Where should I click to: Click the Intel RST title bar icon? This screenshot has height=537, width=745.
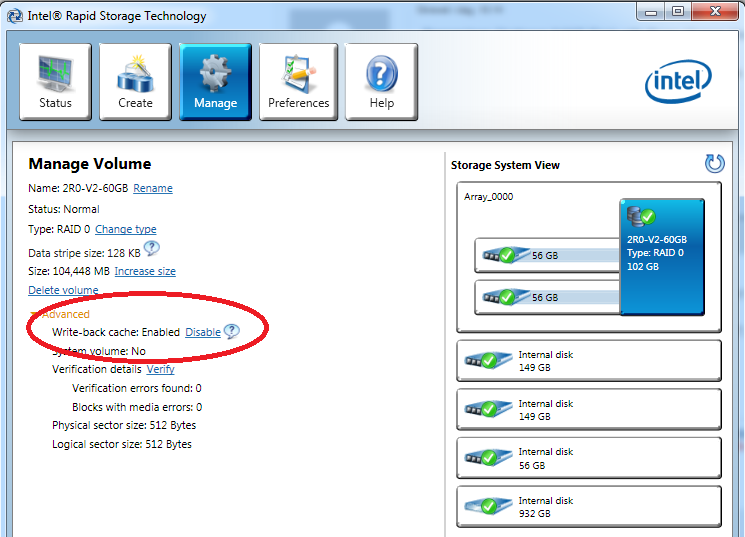pos(15,16)
